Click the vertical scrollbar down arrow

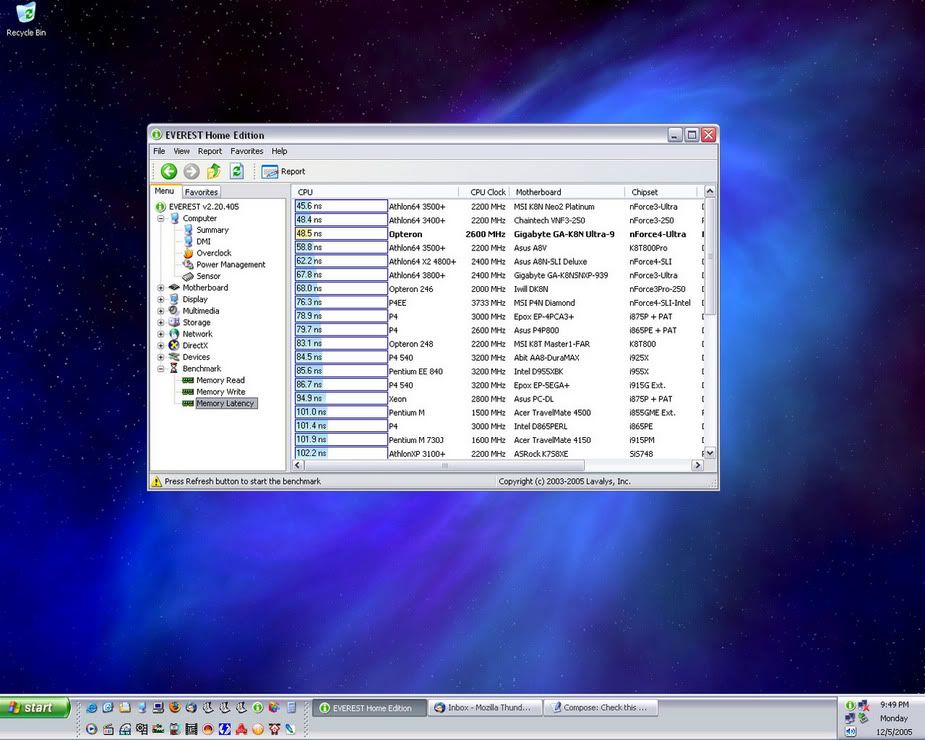click(710, 453)
